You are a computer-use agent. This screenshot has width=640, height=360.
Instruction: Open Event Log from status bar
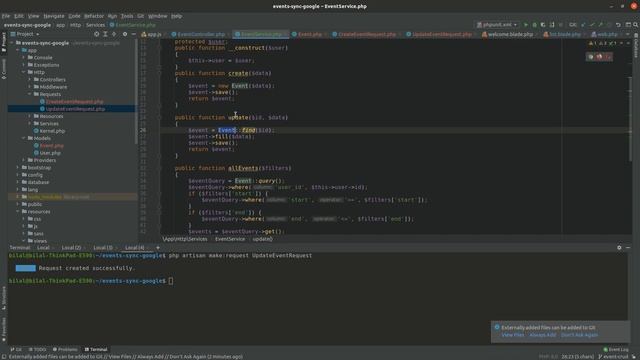click(x=616, y=349)
